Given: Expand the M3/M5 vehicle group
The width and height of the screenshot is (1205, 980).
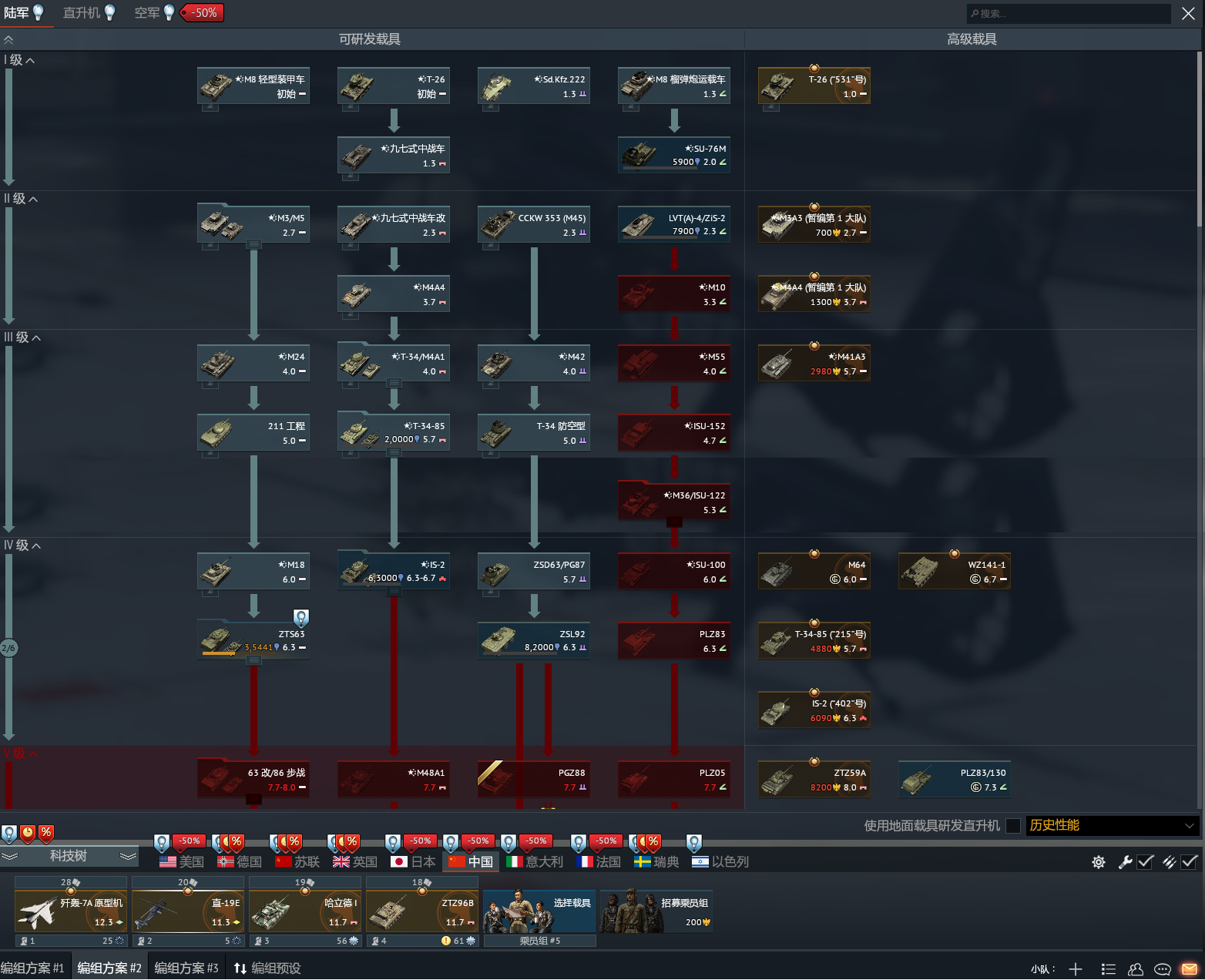Looking at the screenshot, I should coord(253,245).
